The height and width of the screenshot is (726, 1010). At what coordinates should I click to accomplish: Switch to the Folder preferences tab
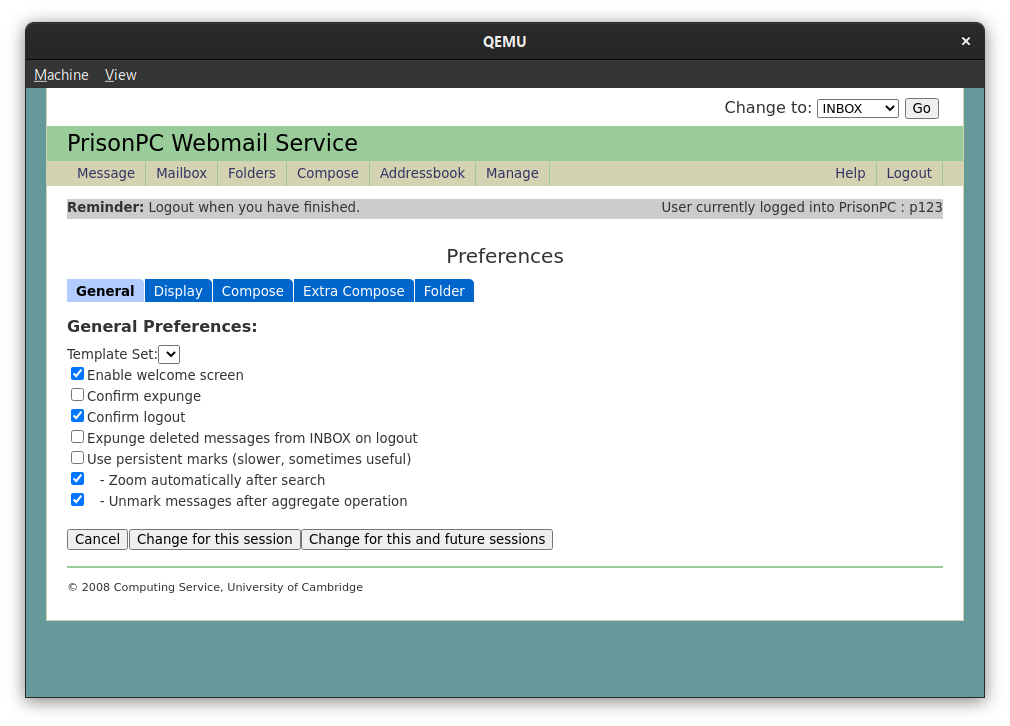point(444,291)
